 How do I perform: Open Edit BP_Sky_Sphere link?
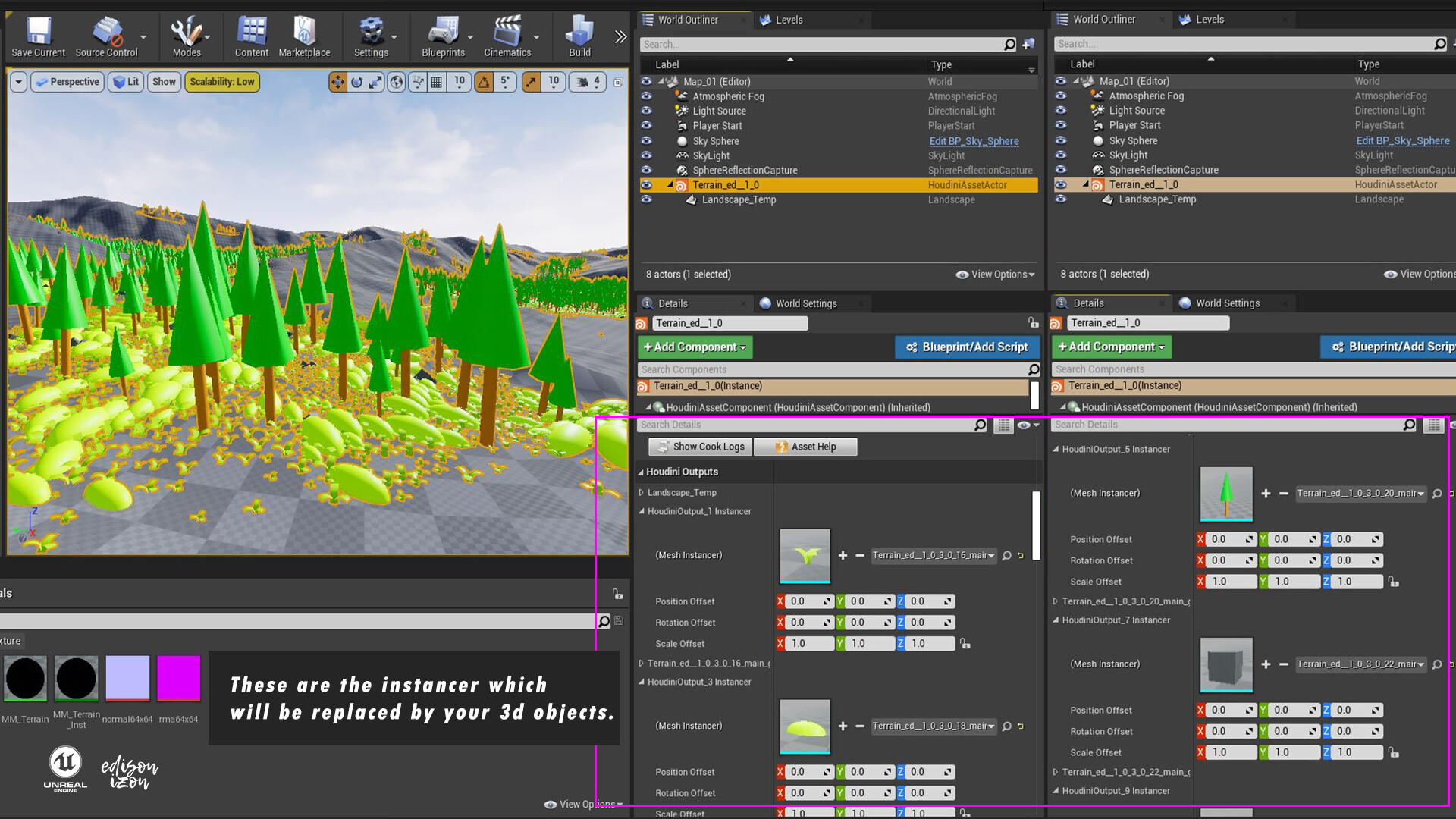tap(974, 141)
